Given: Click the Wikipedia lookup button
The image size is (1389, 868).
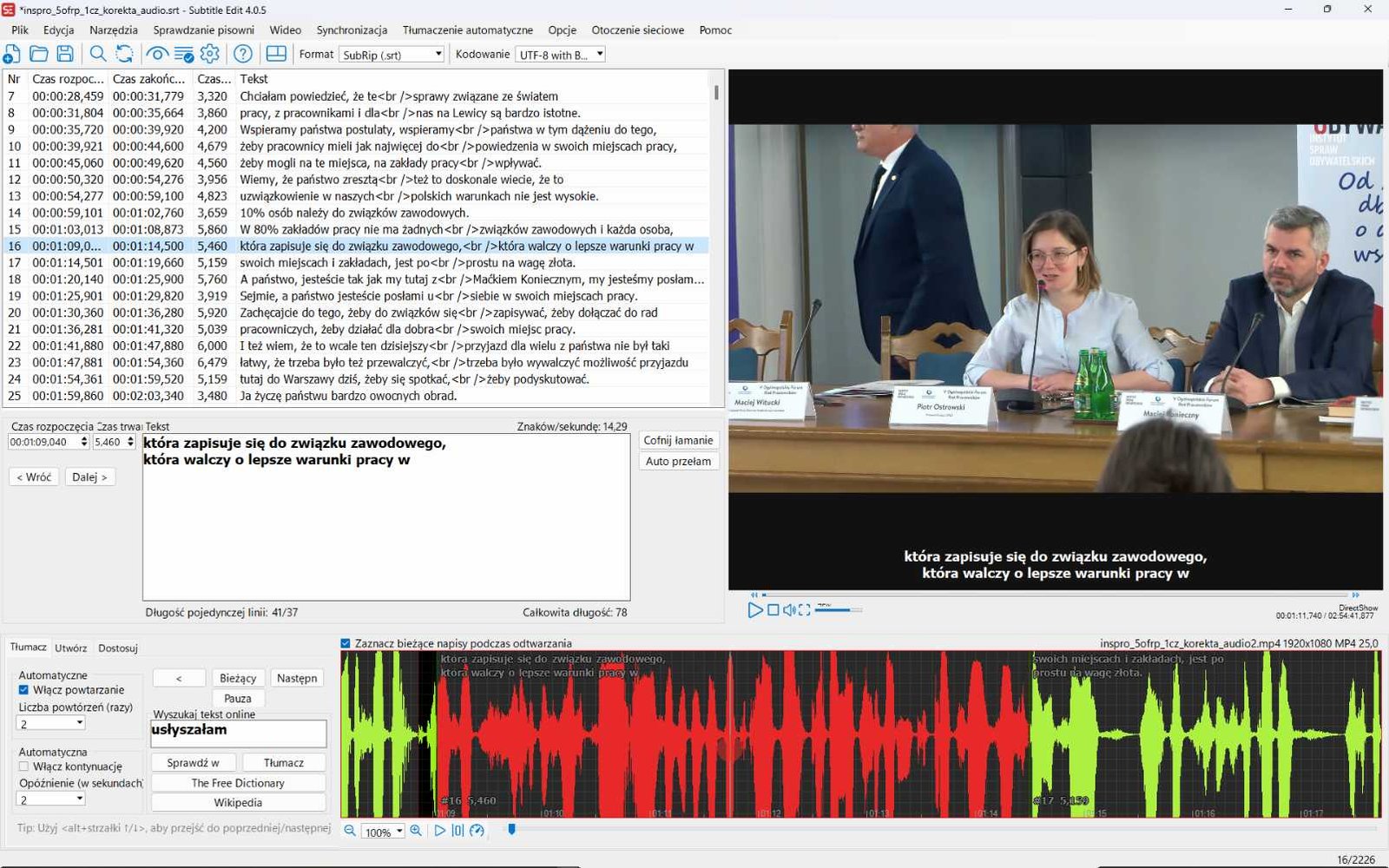Looking at the screenshot, I should click(238, 802).
